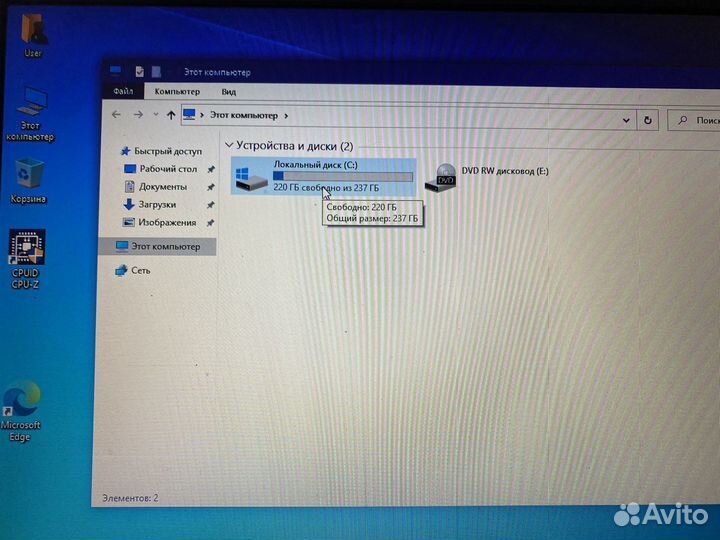Select Документы in sidebar
The image size is (720, 540).
(156, 186)
